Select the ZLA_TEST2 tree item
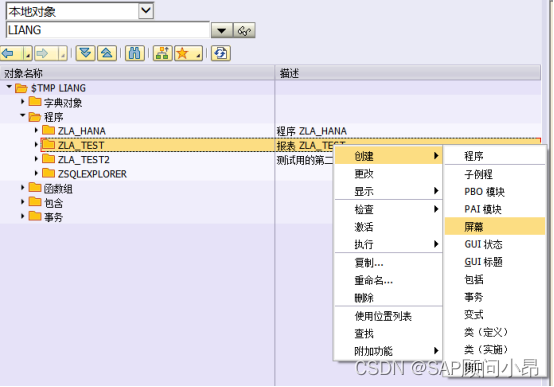 pyautogui.click(x=84, y=160)
